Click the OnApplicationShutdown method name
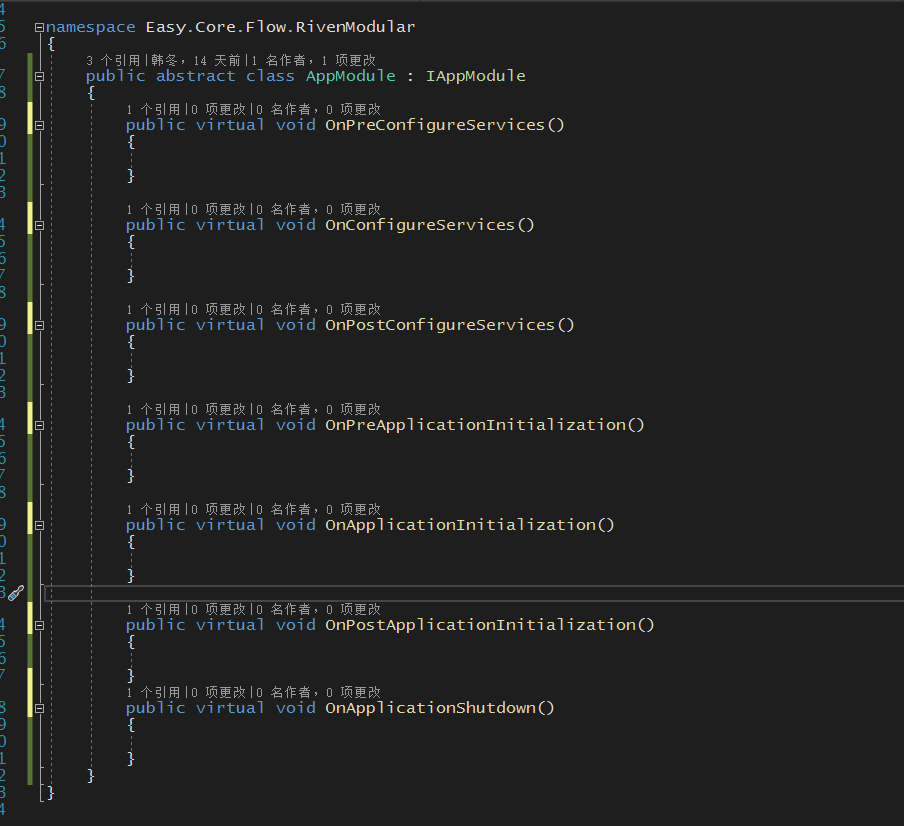 tap(430, 708)
